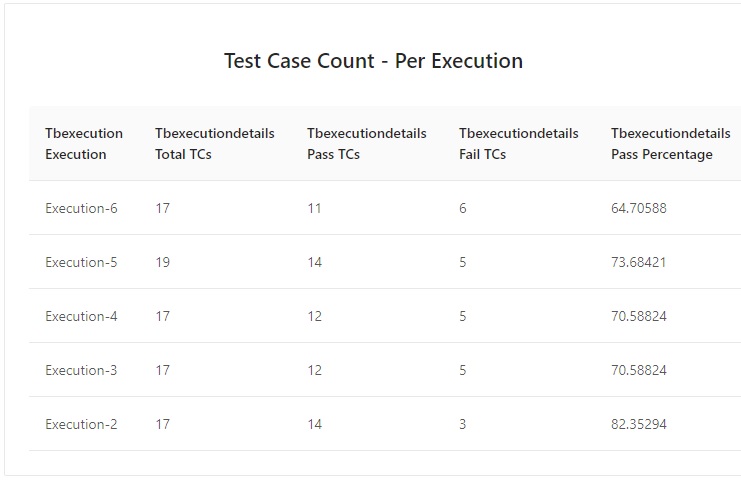Sort by the Total TCs column header
741x481 pixels.
[214, 144]
